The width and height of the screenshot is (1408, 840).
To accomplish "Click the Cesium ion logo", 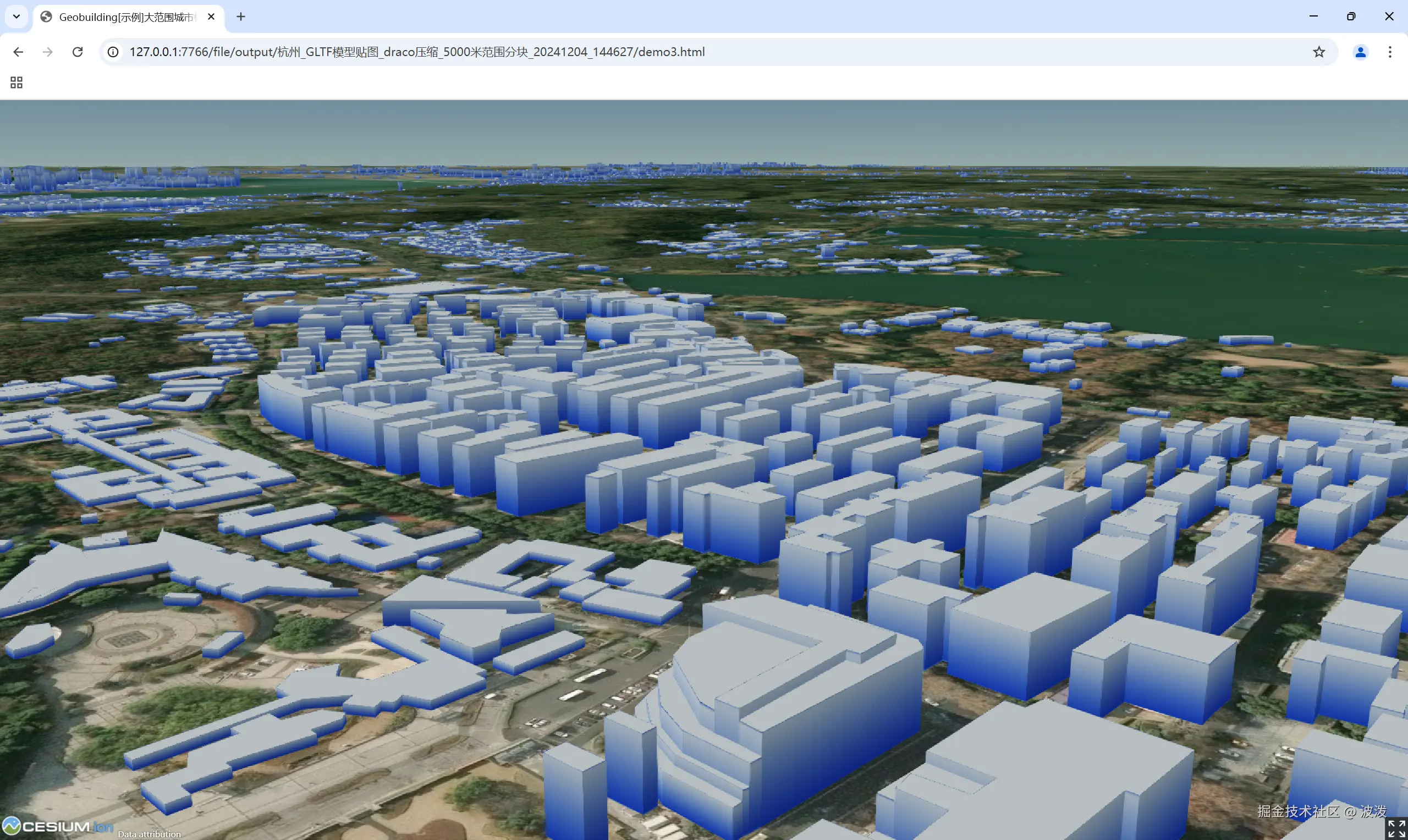I will point(57,826).
